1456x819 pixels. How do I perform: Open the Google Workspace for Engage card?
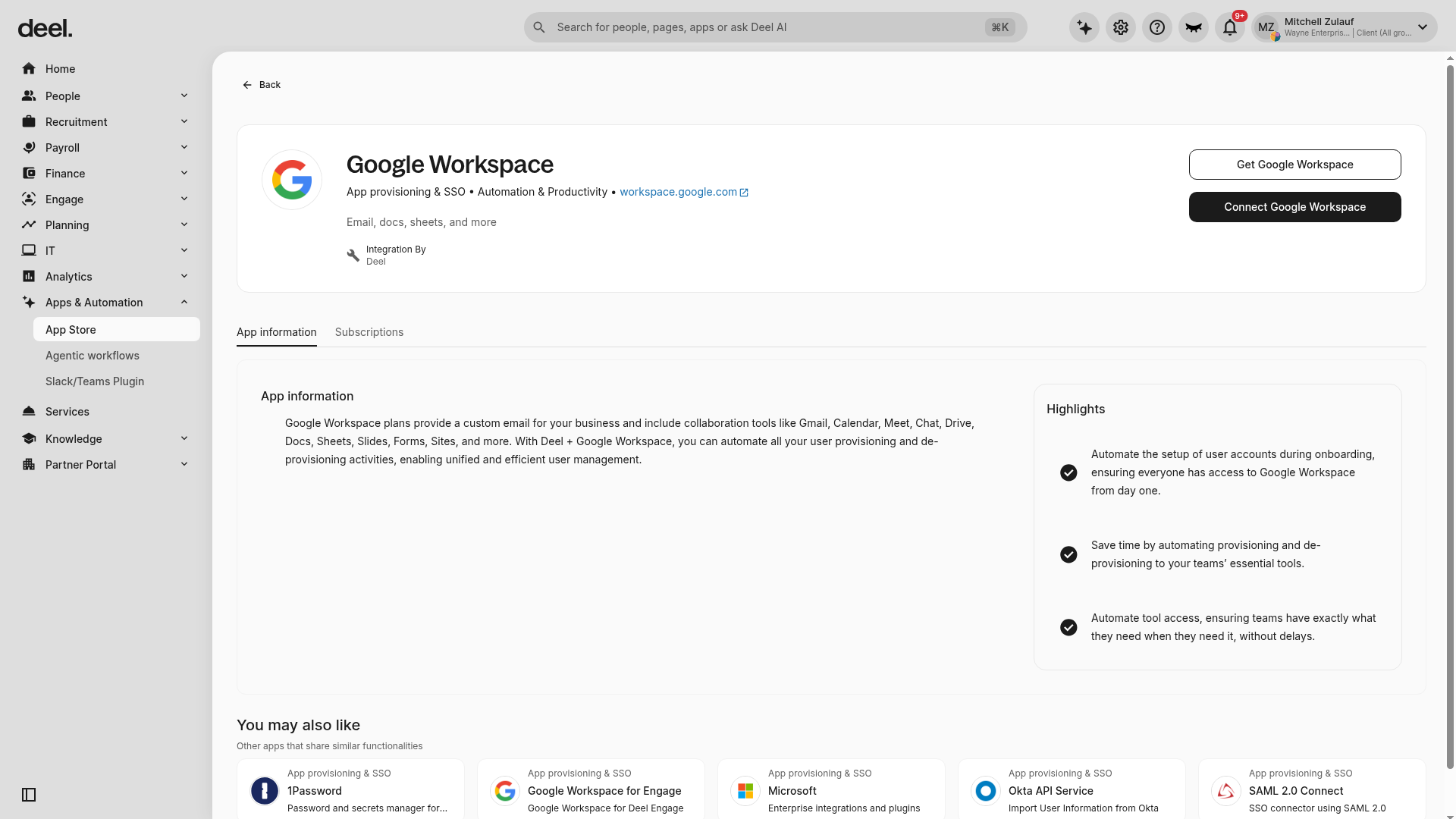pyautogui.click(x=591, y=789)
